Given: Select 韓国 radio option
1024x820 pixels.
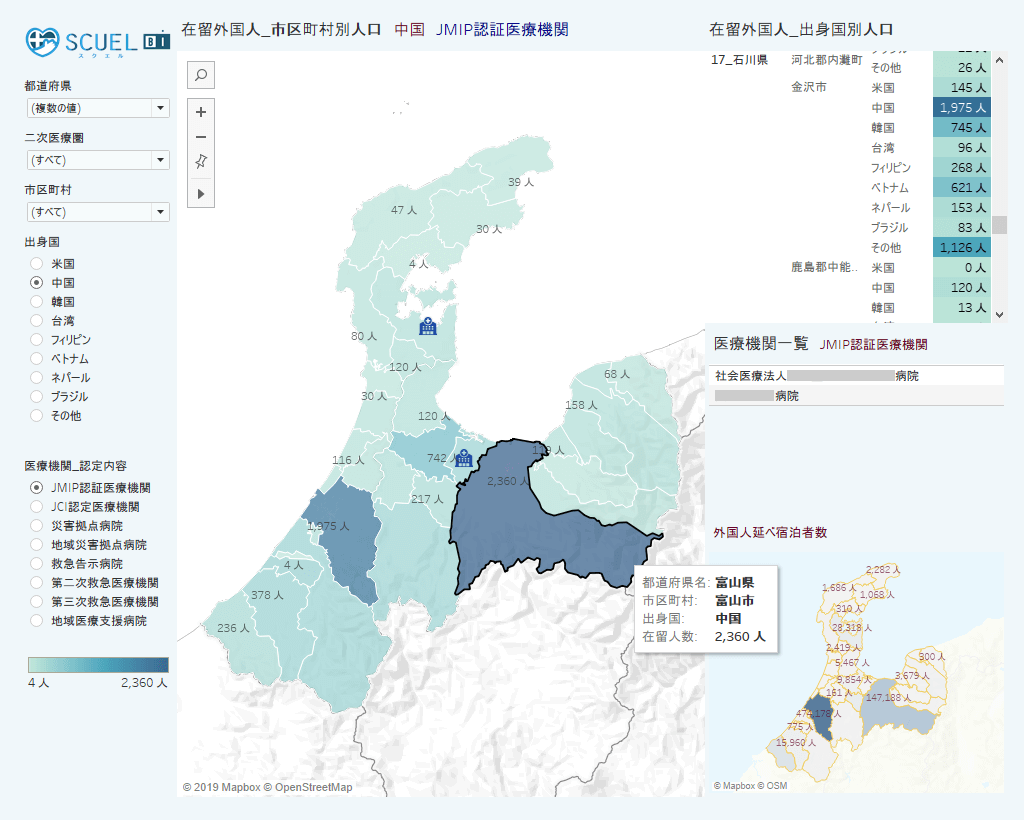Looking at the screenshot, I should point(37,302).
